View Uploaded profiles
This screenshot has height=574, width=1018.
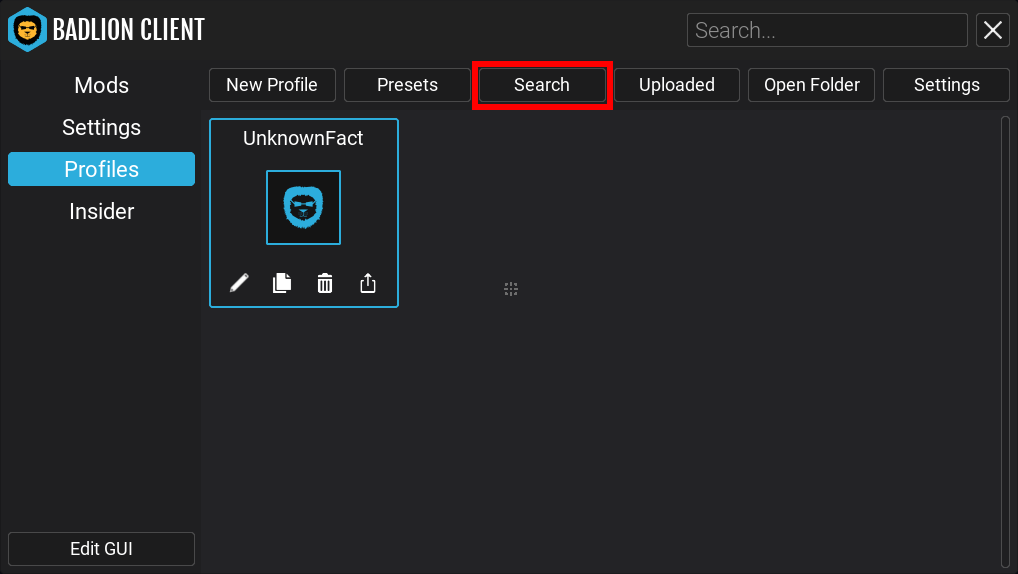pos(677,85)
